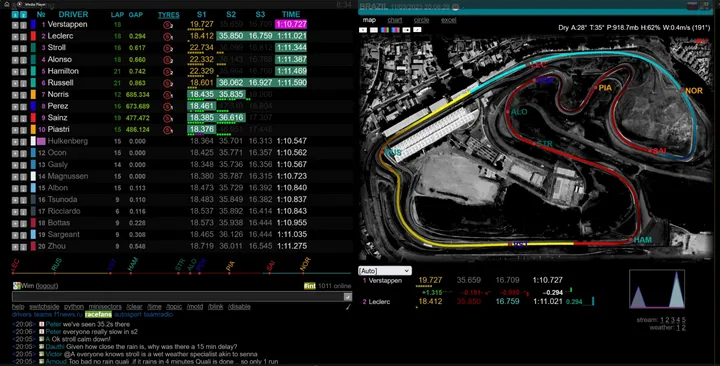The height and width of the screenshot is (366, 720).
Task: Click into the chat message input field
Action: coord(178,297)
